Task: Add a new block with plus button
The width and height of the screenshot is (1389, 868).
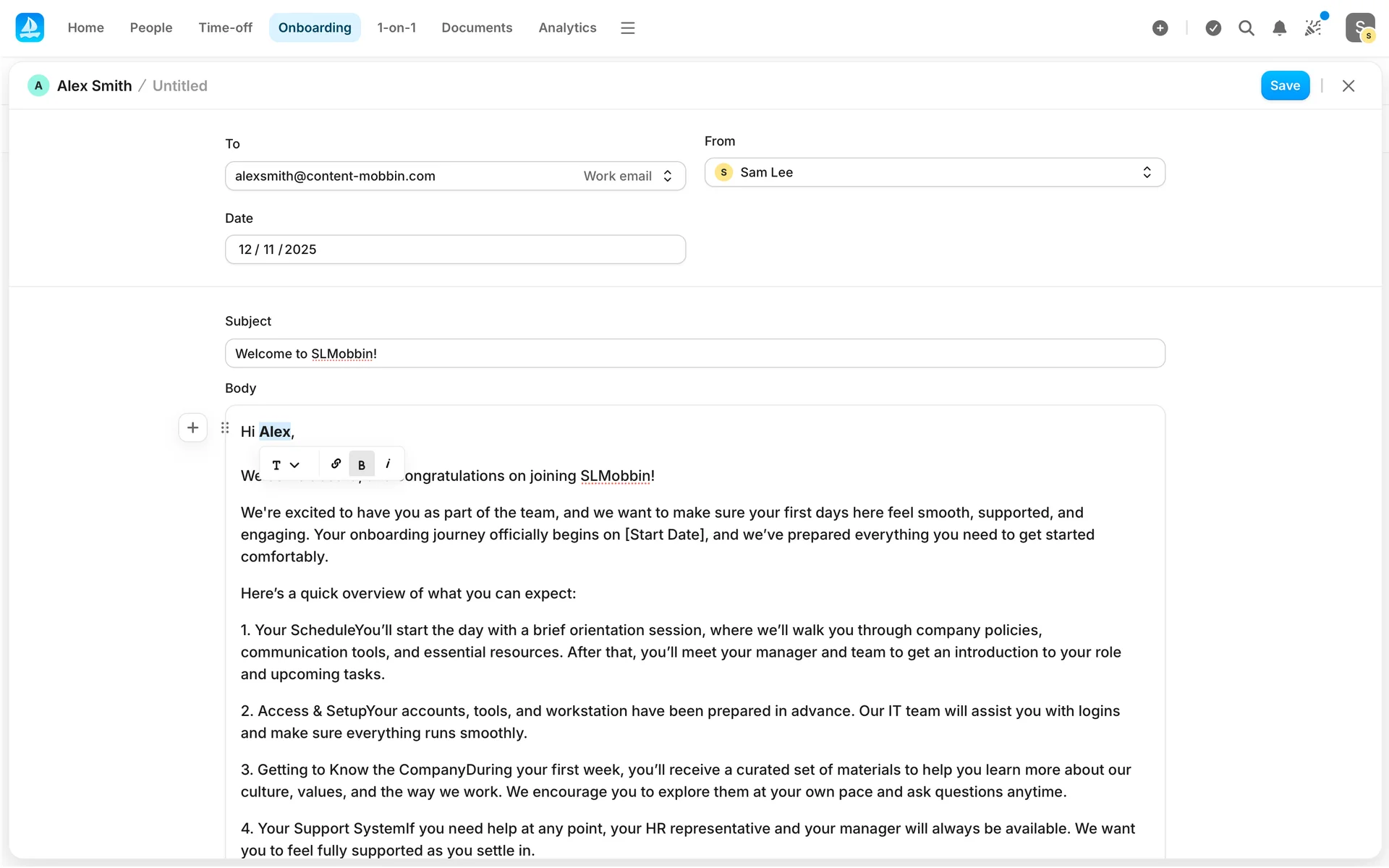Action: (192, 427)
